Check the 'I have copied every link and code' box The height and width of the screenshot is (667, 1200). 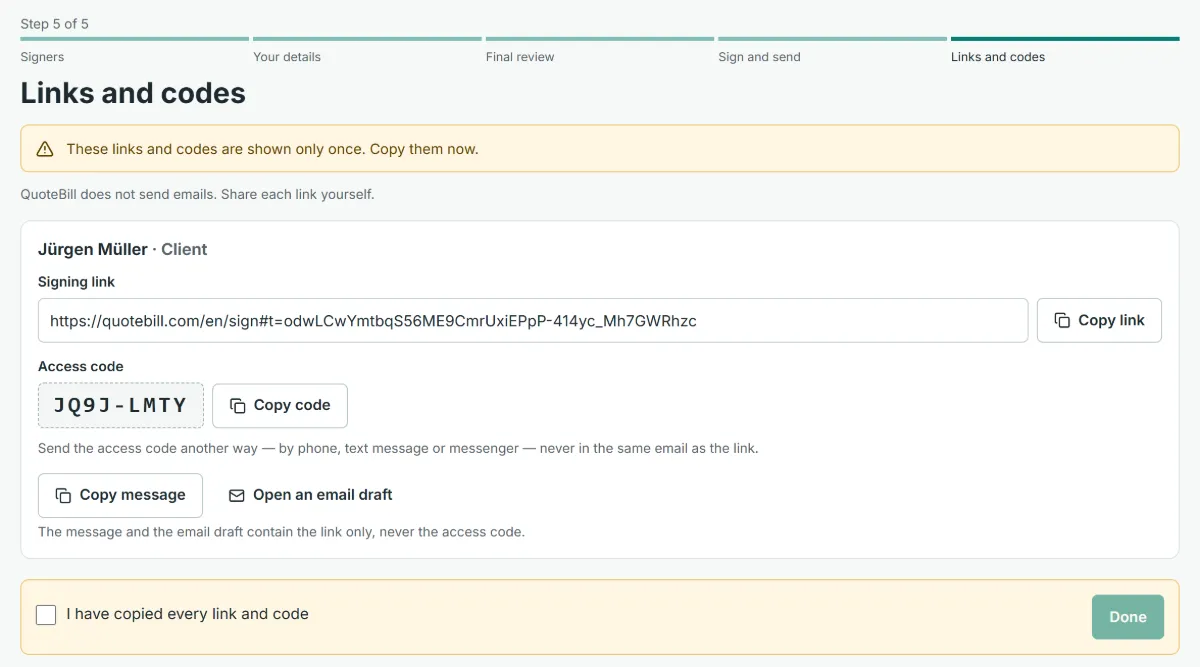(x=46, y=615)
